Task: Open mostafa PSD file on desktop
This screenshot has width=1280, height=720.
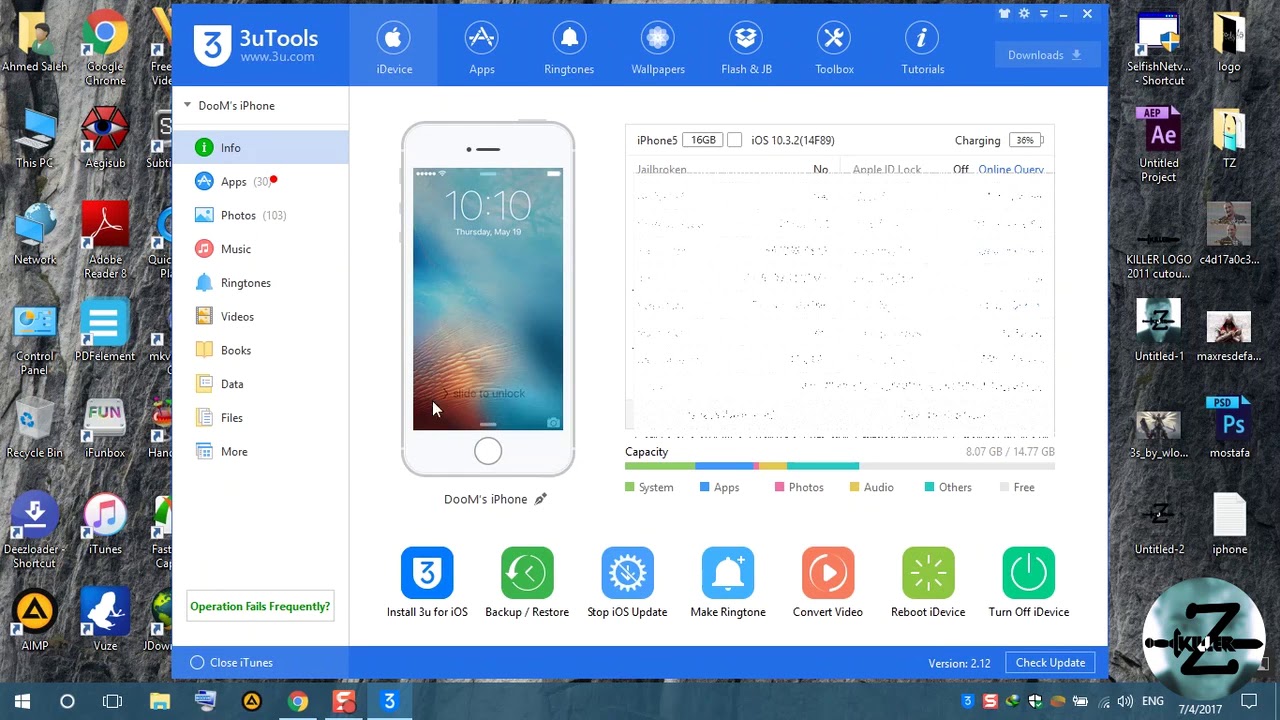Action: tap(1229, 428)
